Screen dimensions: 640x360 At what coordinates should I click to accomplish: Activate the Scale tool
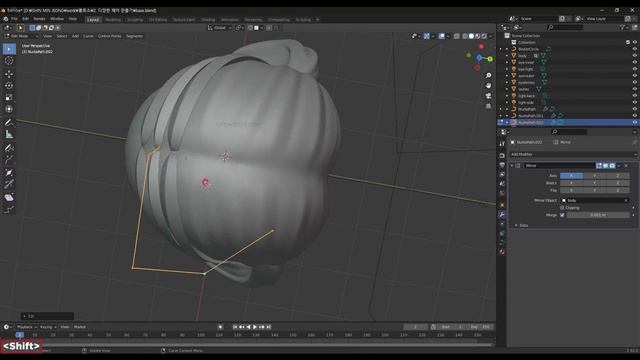[x=9, y=98]
